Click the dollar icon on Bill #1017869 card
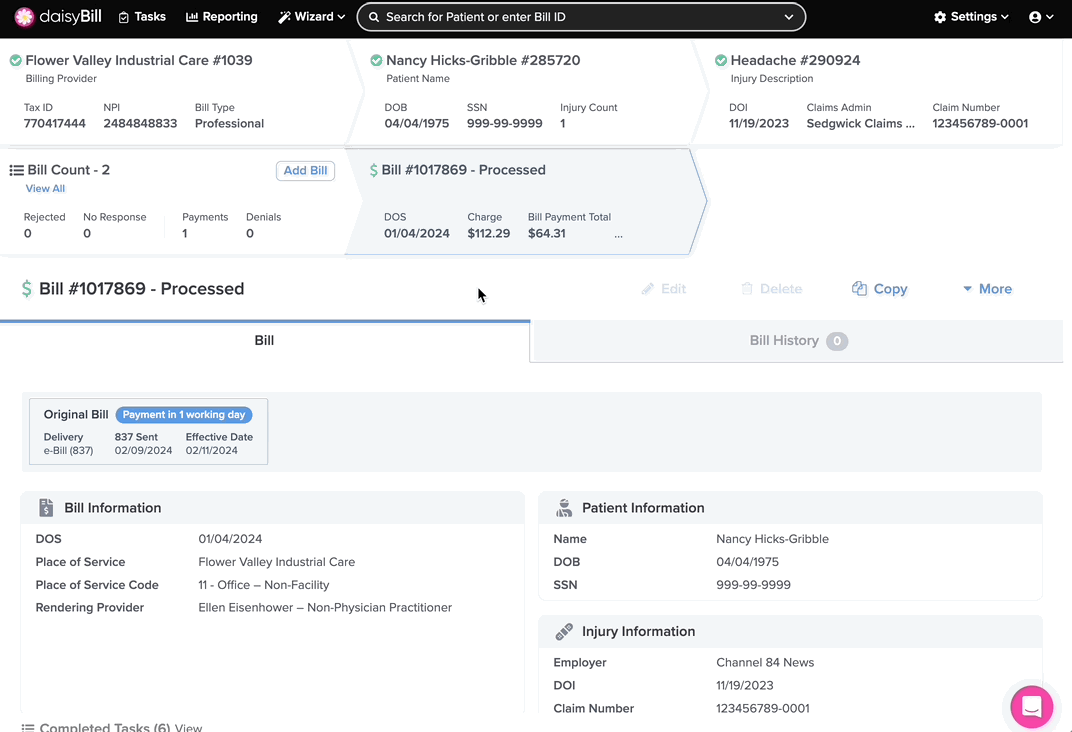 [x=373, y=170]
